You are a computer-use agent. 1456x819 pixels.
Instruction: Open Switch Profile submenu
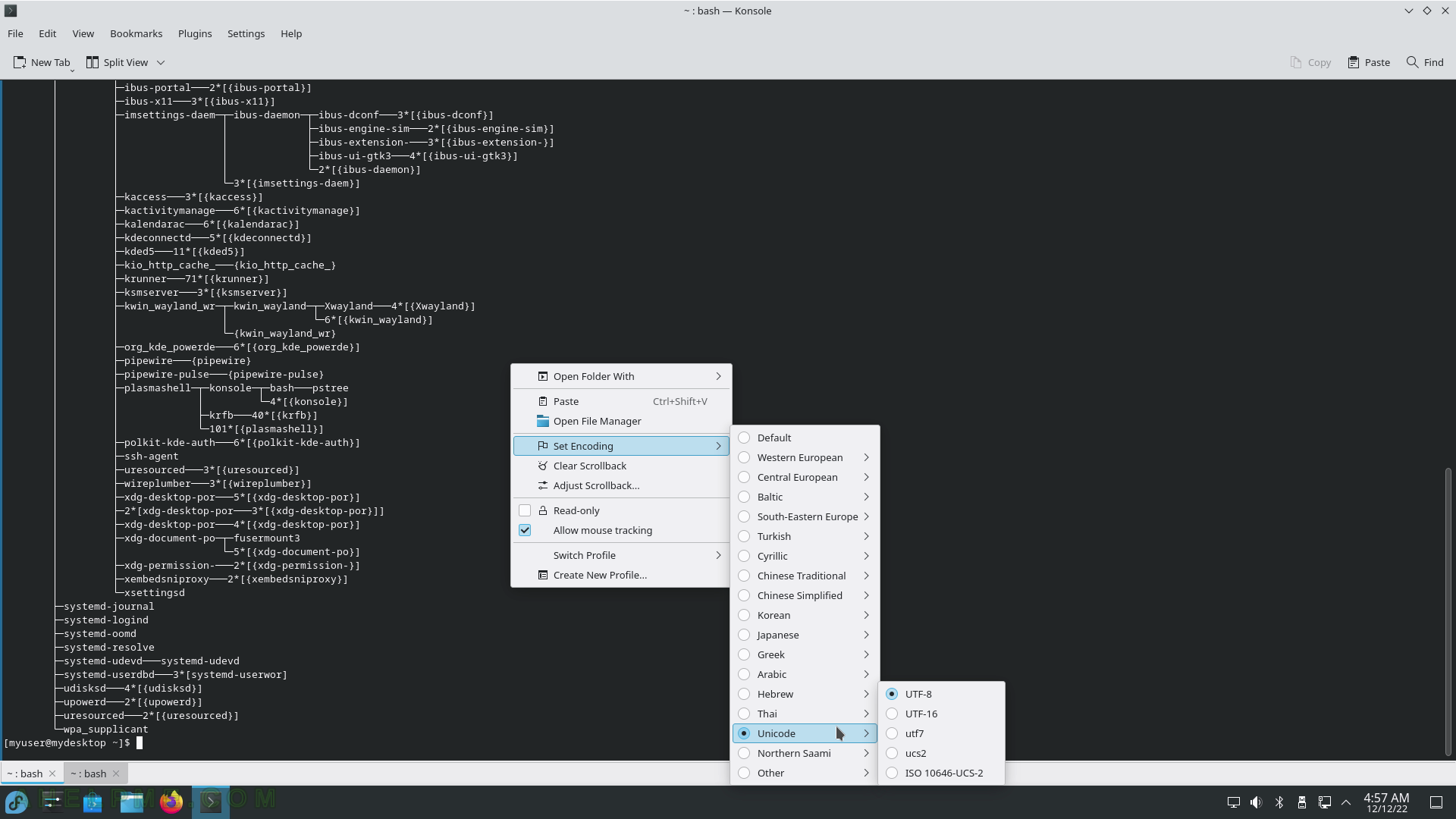click(621, 555)
